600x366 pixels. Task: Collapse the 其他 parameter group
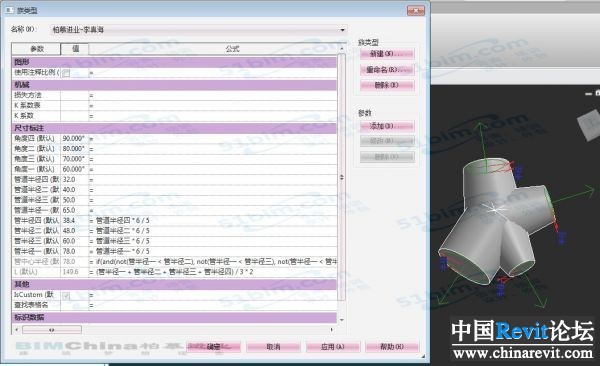coord(174,284)
